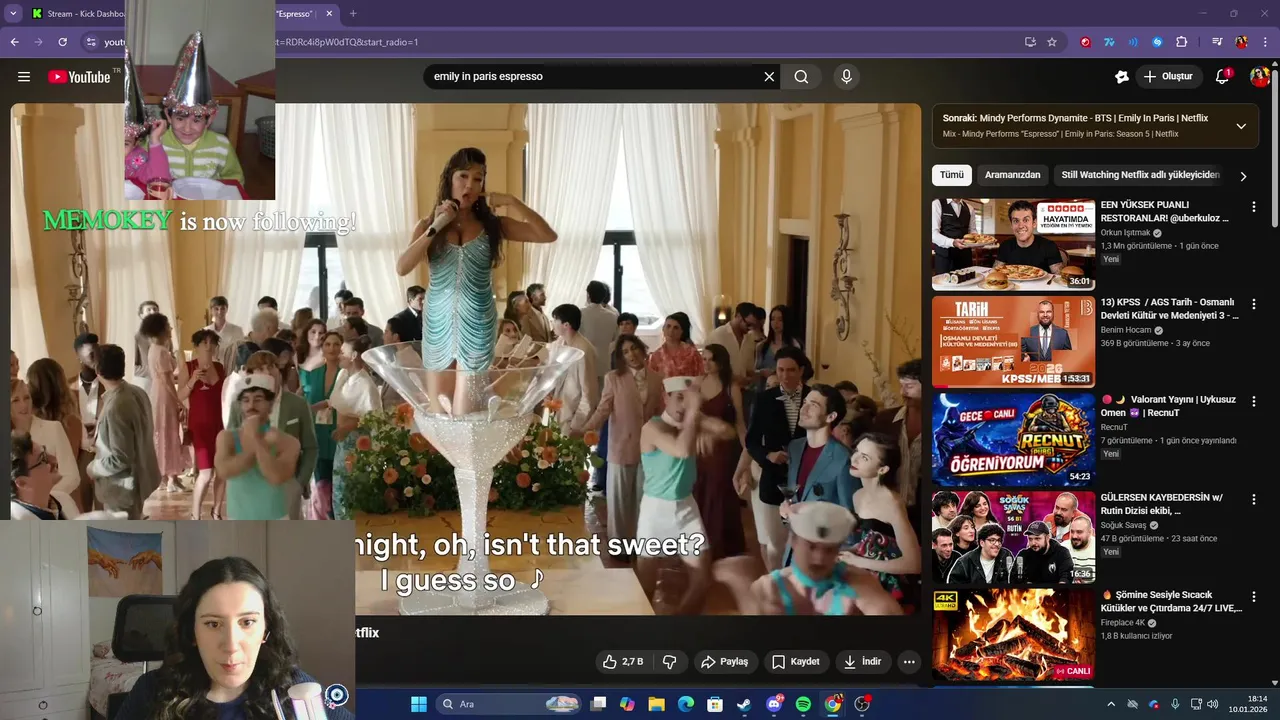Open Task View in the taskbar

[x=598, y=704]
